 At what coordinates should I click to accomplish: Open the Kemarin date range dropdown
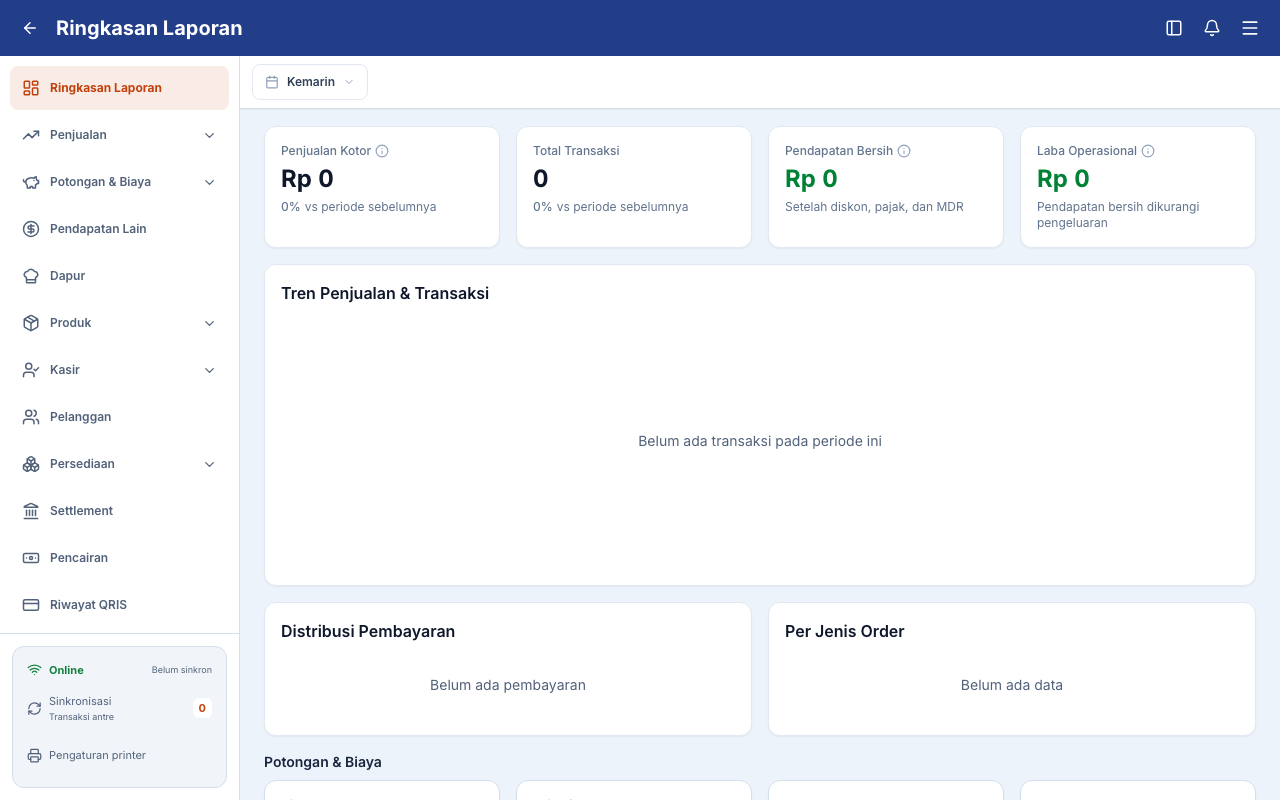tap(310, 82)
